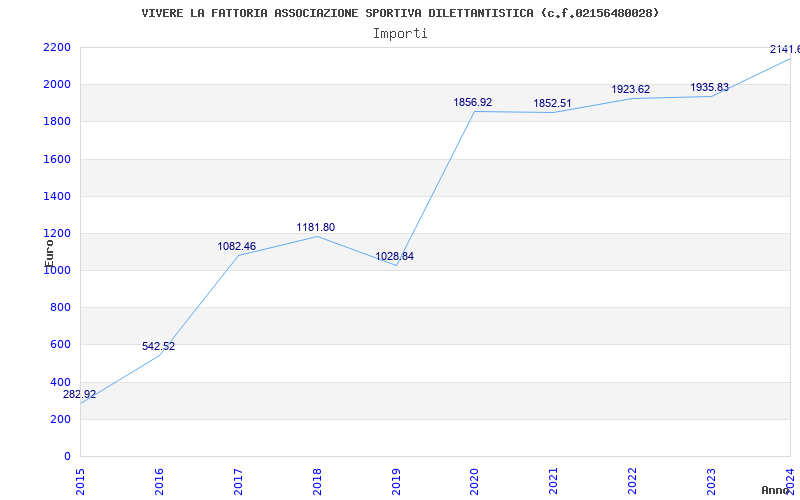Click the 1082.46 data label
Image resolution: width=800 pixels, height=500 pixels.
(x=237, y=246)
